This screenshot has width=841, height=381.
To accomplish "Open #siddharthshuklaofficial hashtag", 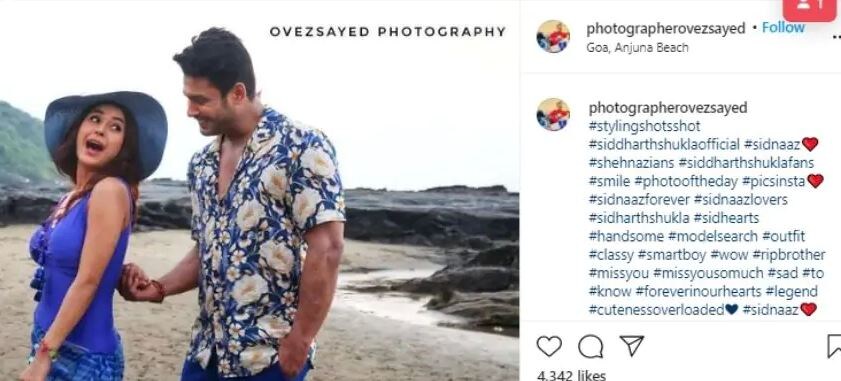I will pyautogui.click(x=663, y=144).
